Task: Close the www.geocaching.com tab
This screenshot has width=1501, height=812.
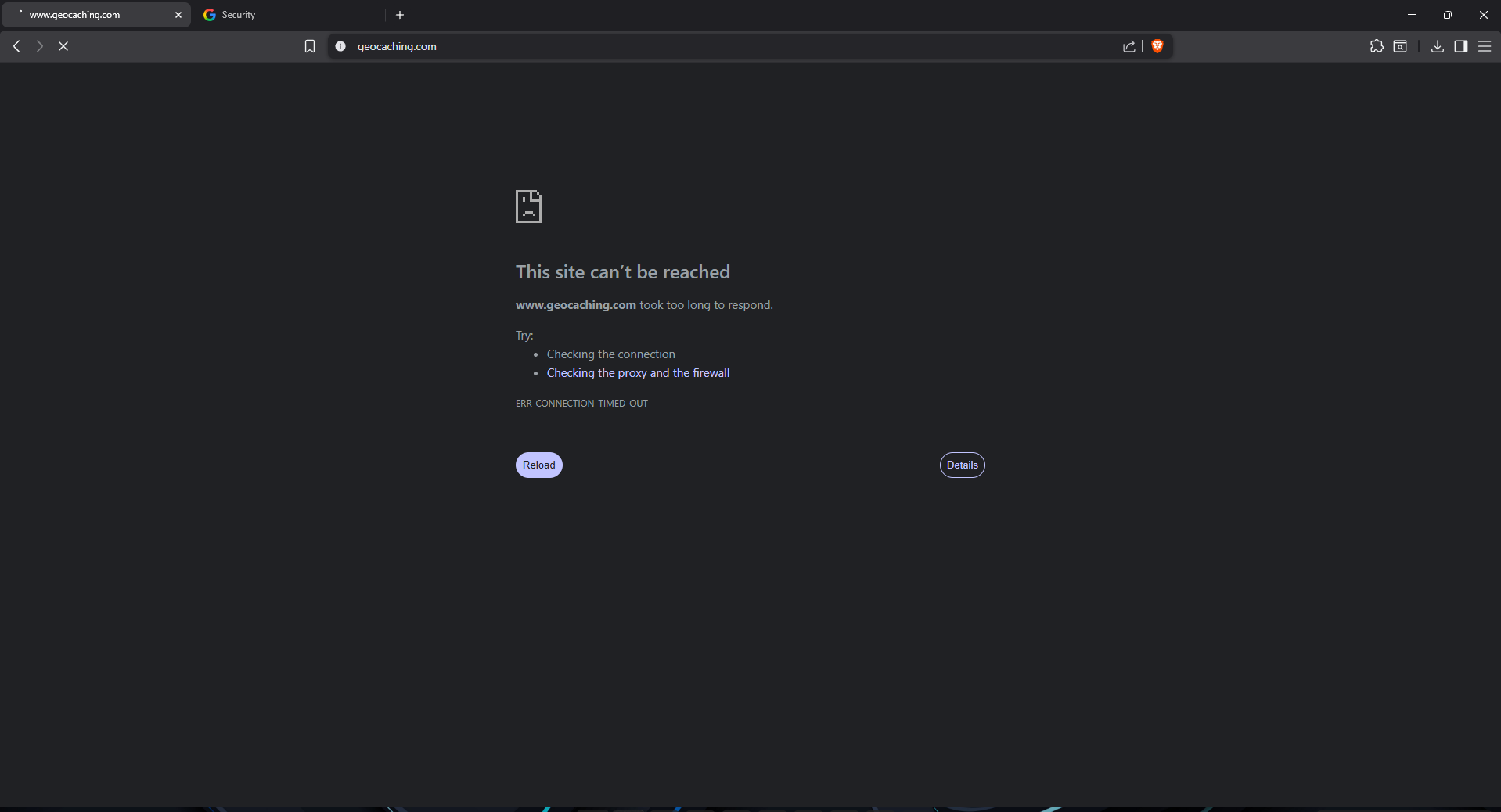Action: pyautogui.click(x=178, y=15)
